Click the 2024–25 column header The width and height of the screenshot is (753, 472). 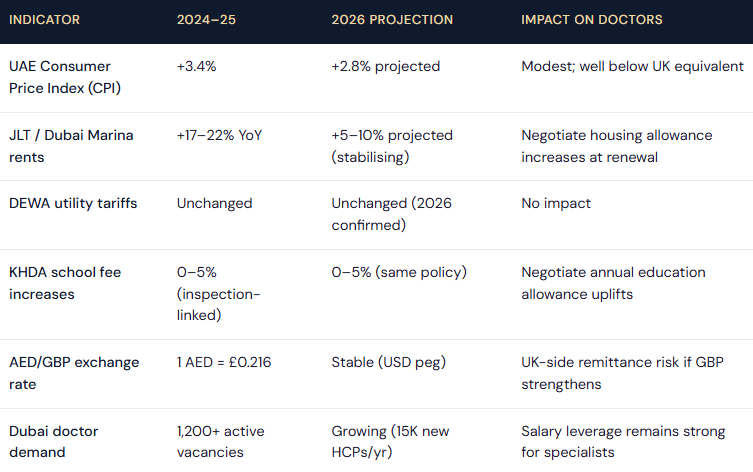point(206,20)
